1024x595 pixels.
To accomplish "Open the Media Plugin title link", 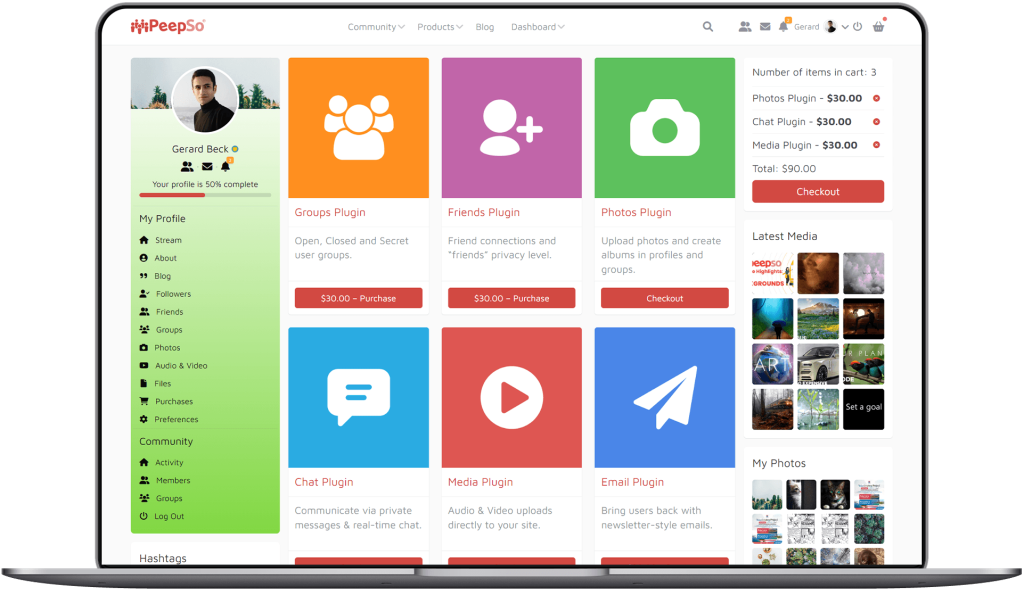I will [x=481, y=482].
